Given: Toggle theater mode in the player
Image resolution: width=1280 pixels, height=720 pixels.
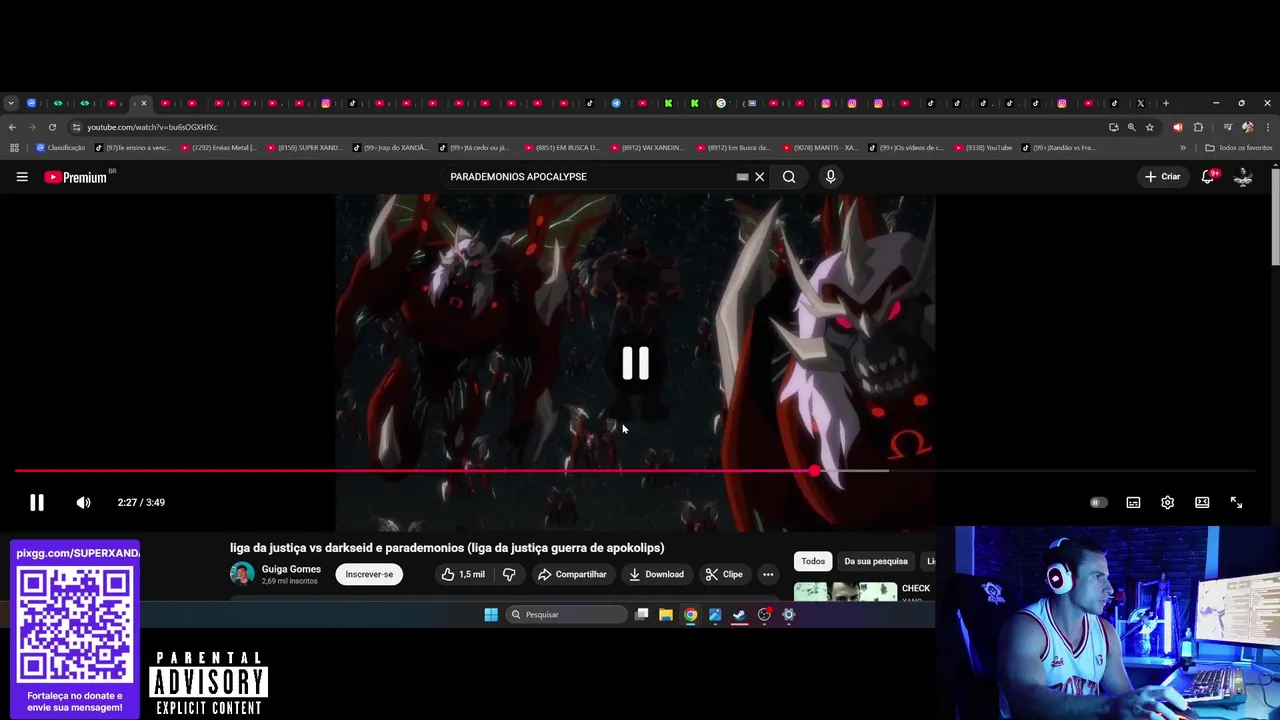Looking at the screenshot, I should [1202, 503].
